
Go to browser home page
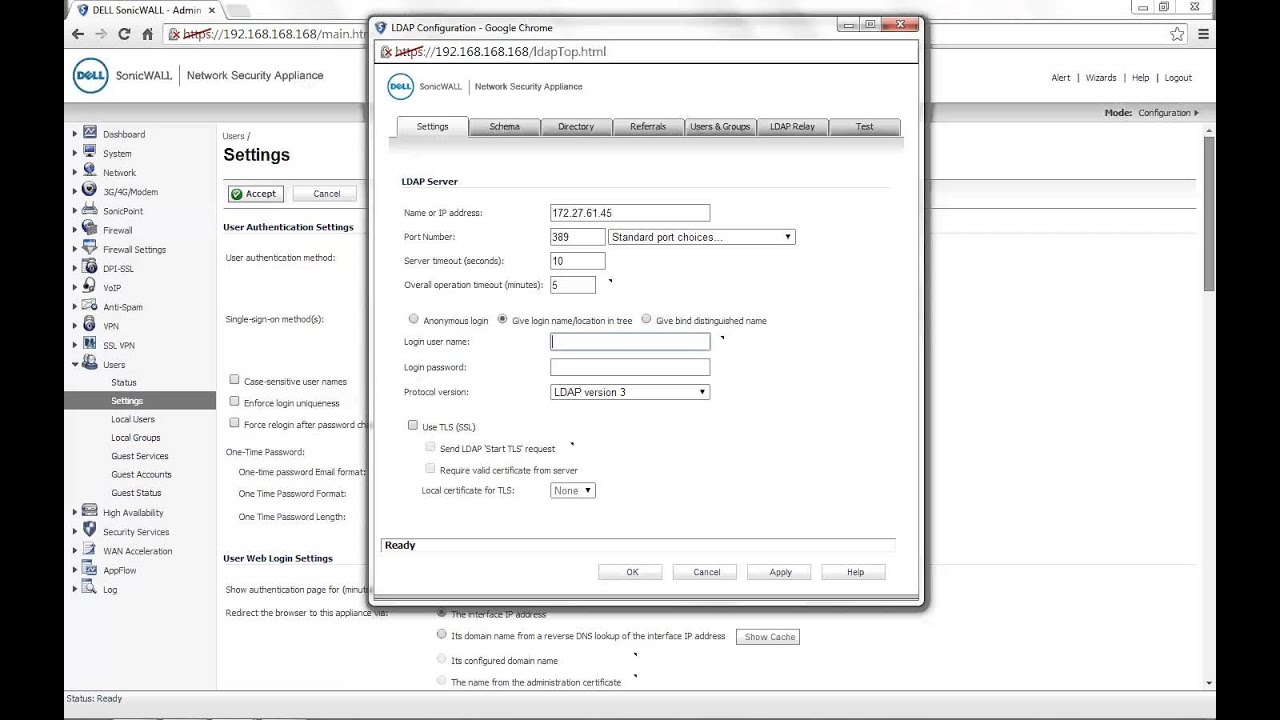(147, 34)
